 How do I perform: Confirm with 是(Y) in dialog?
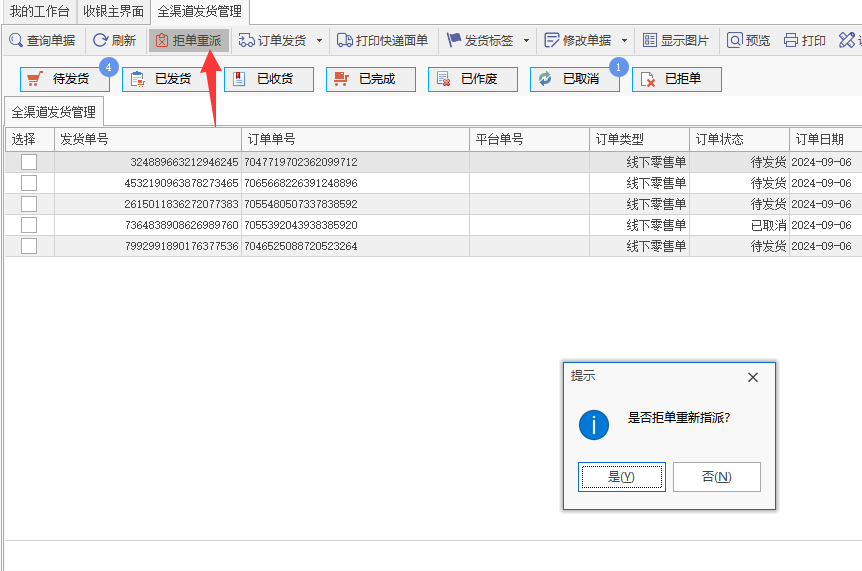(622, 476)
